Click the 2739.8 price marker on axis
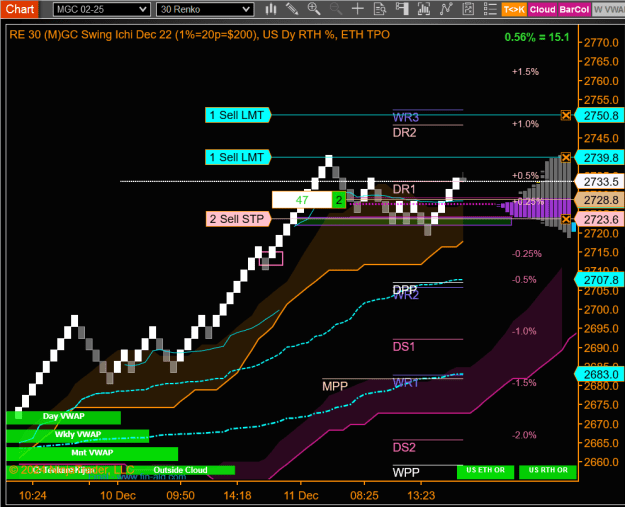The height and width of the screenshot is (507, 625). (x=599, y=158)
